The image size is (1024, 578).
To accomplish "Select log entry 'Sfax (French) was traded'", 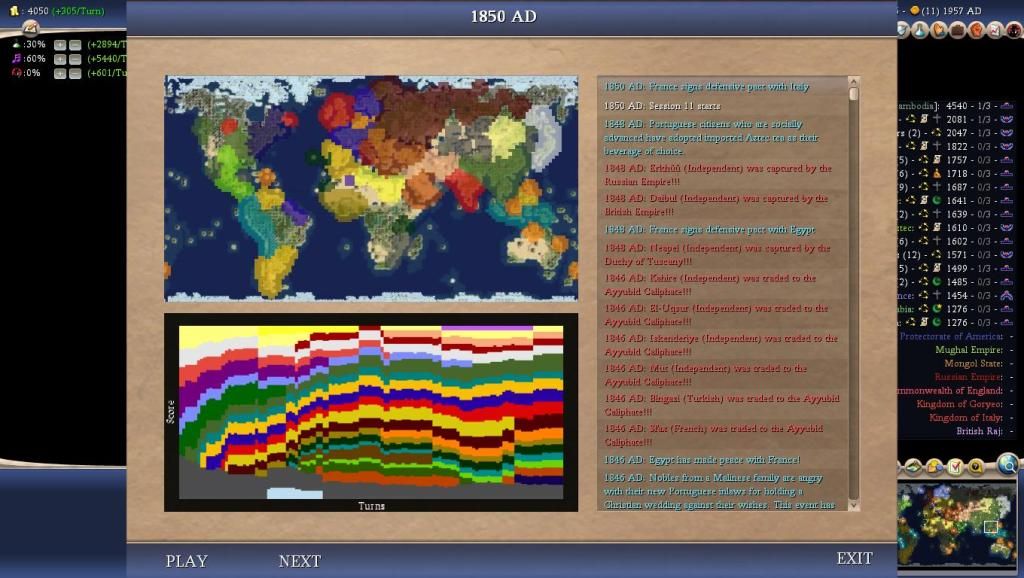I will pyautogui.click(x=722, y=434).
